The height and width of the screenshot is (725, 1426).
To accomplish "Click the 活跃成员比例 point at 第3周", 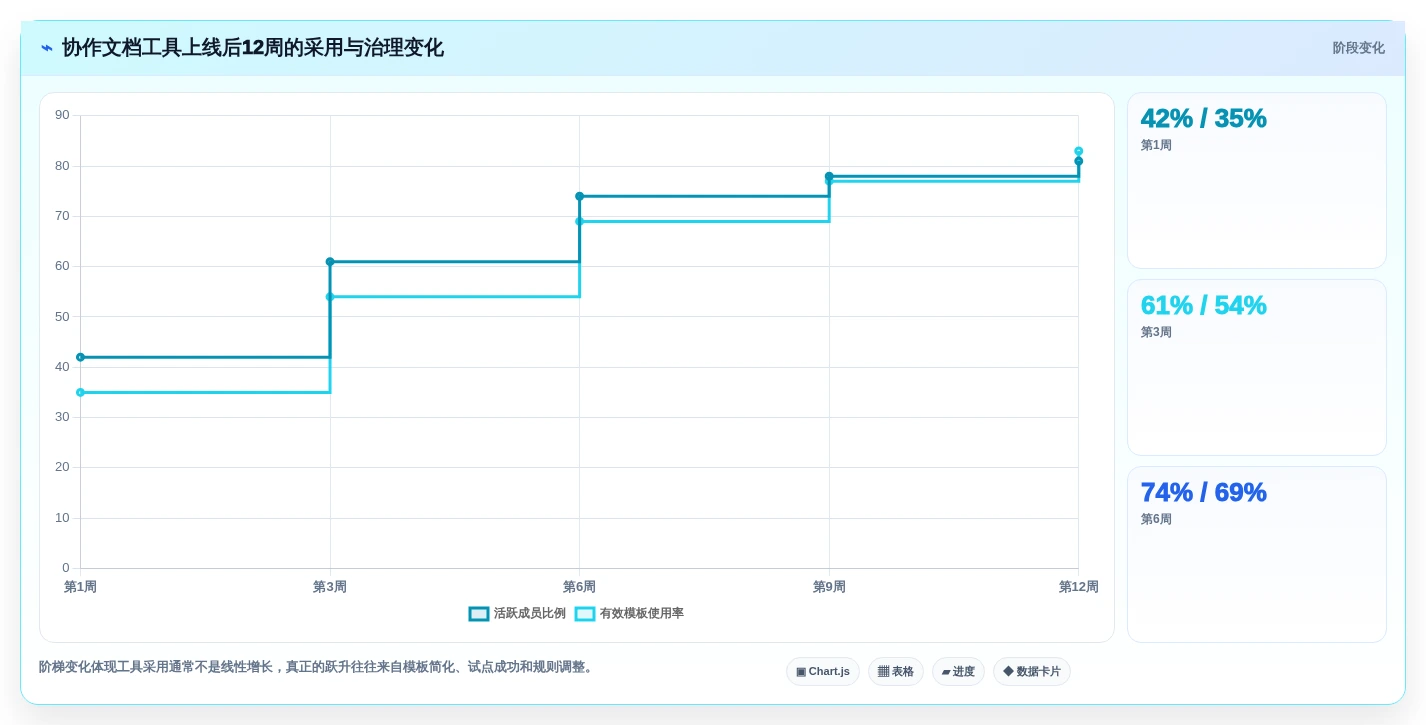I will point(330,262).
